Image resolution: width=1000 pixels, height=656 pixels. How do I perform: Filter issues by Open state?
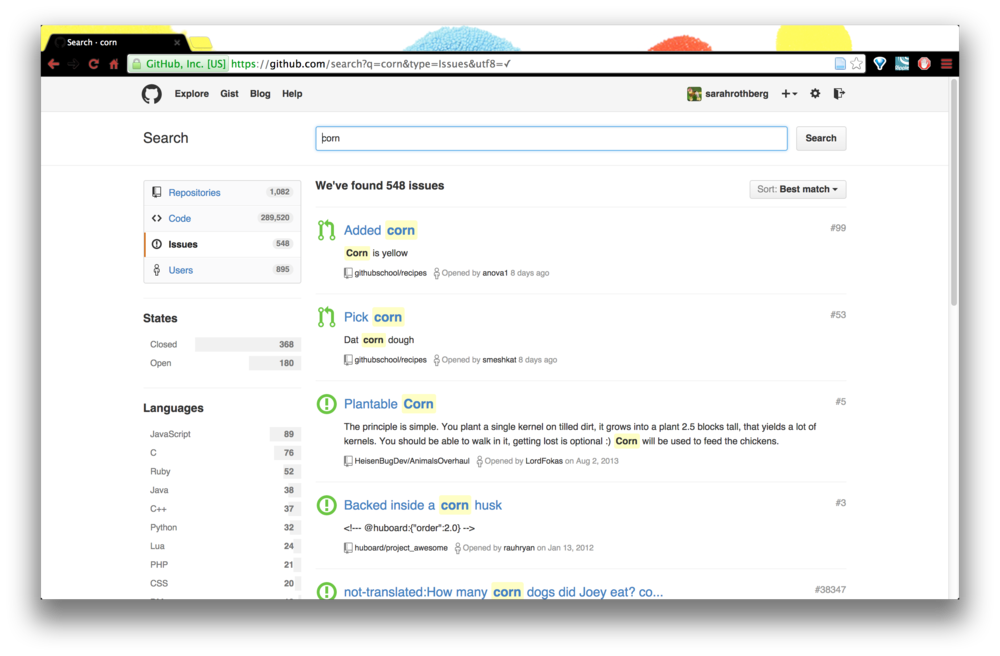[x=222, y=363]
